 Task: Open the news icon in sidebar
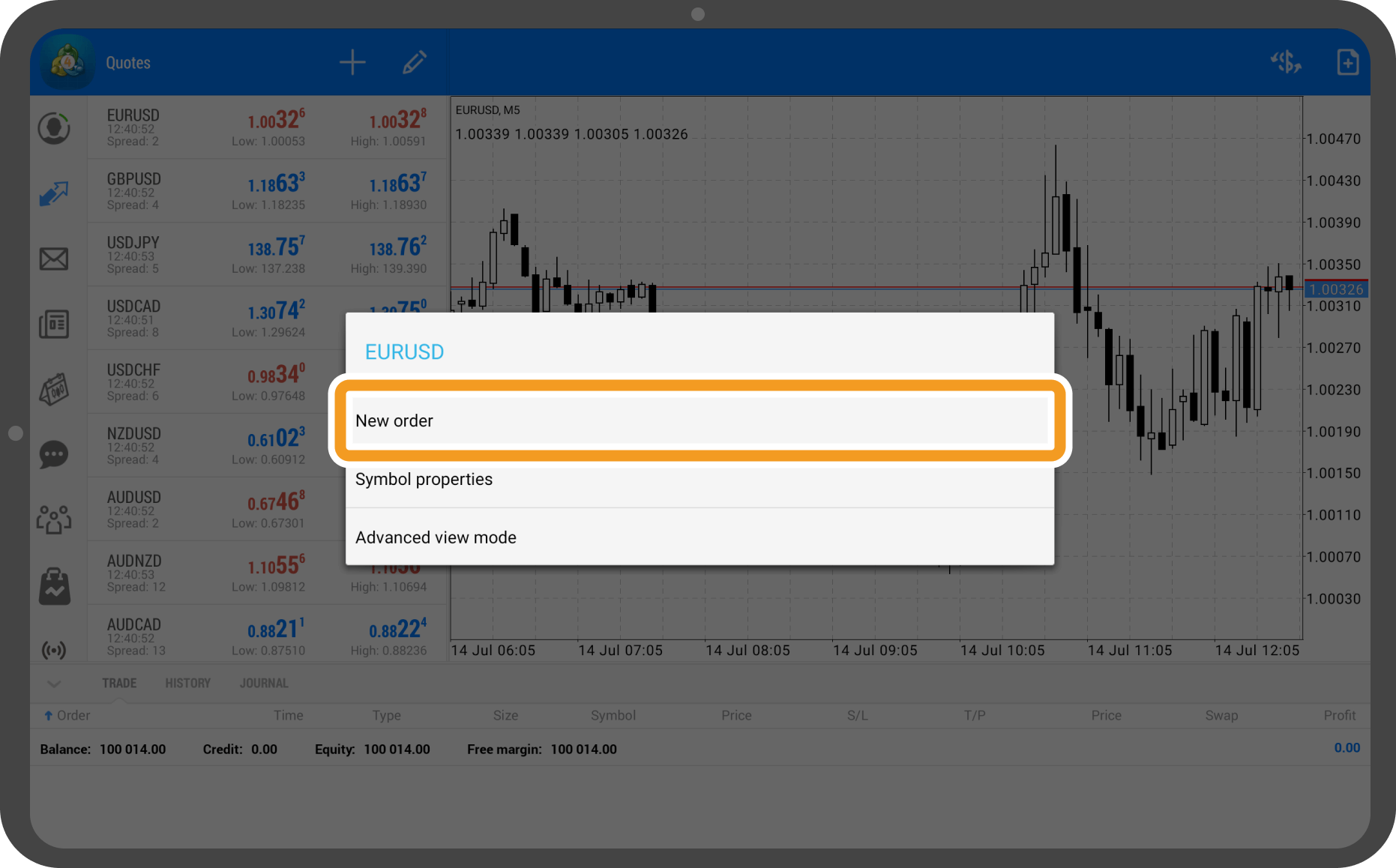54,325
